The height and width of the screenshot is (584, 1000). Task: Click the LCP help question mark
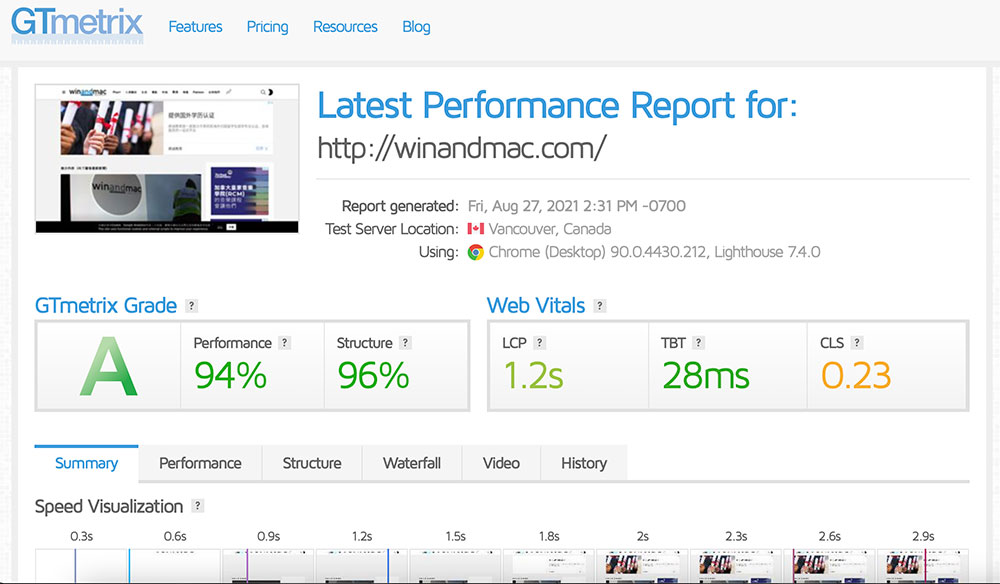click(540, 343)
